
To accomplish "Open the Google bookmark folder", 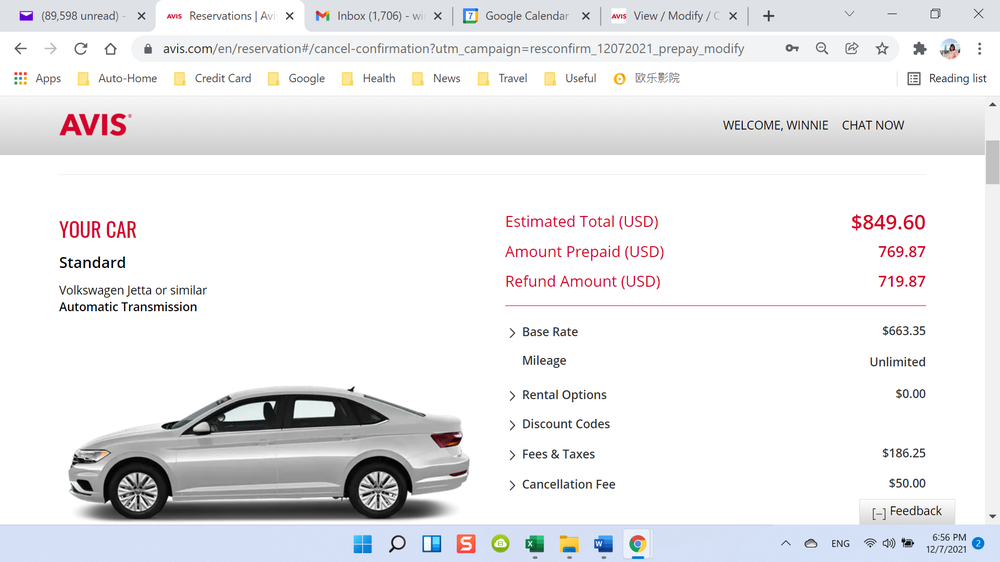I will click(x=297, y=78).
